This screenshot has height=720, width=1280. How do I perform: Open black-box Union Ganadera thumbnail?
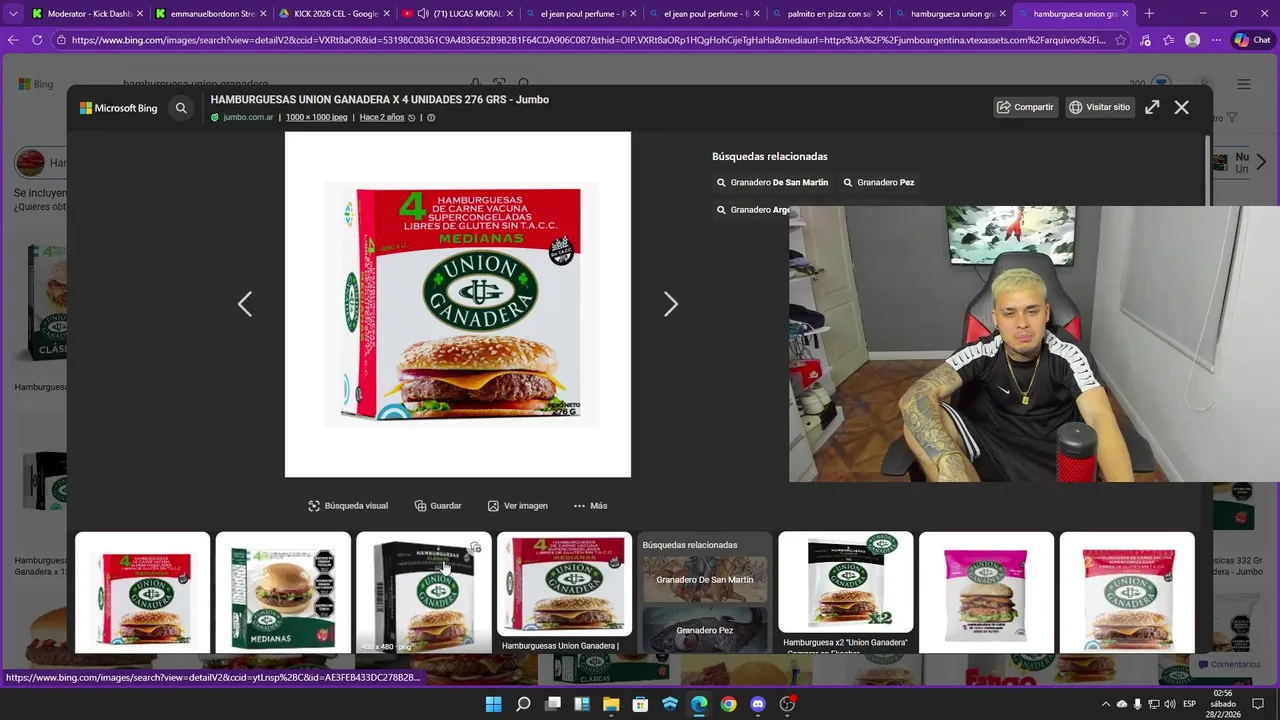click(x=424, y=592)
